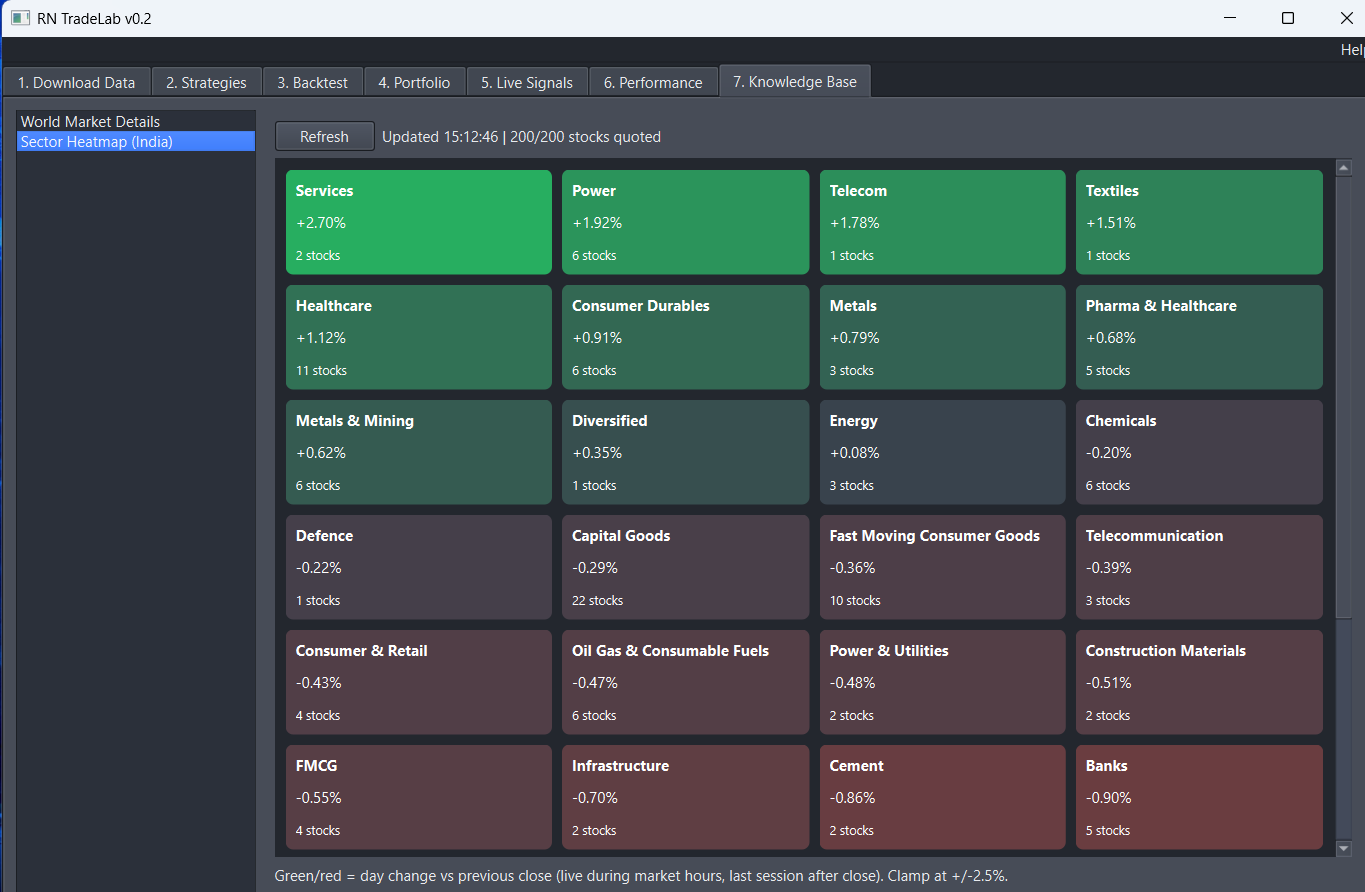Click the scrollbar up arrow of heatmap

pyautogui.click(x=1344, y=168)
